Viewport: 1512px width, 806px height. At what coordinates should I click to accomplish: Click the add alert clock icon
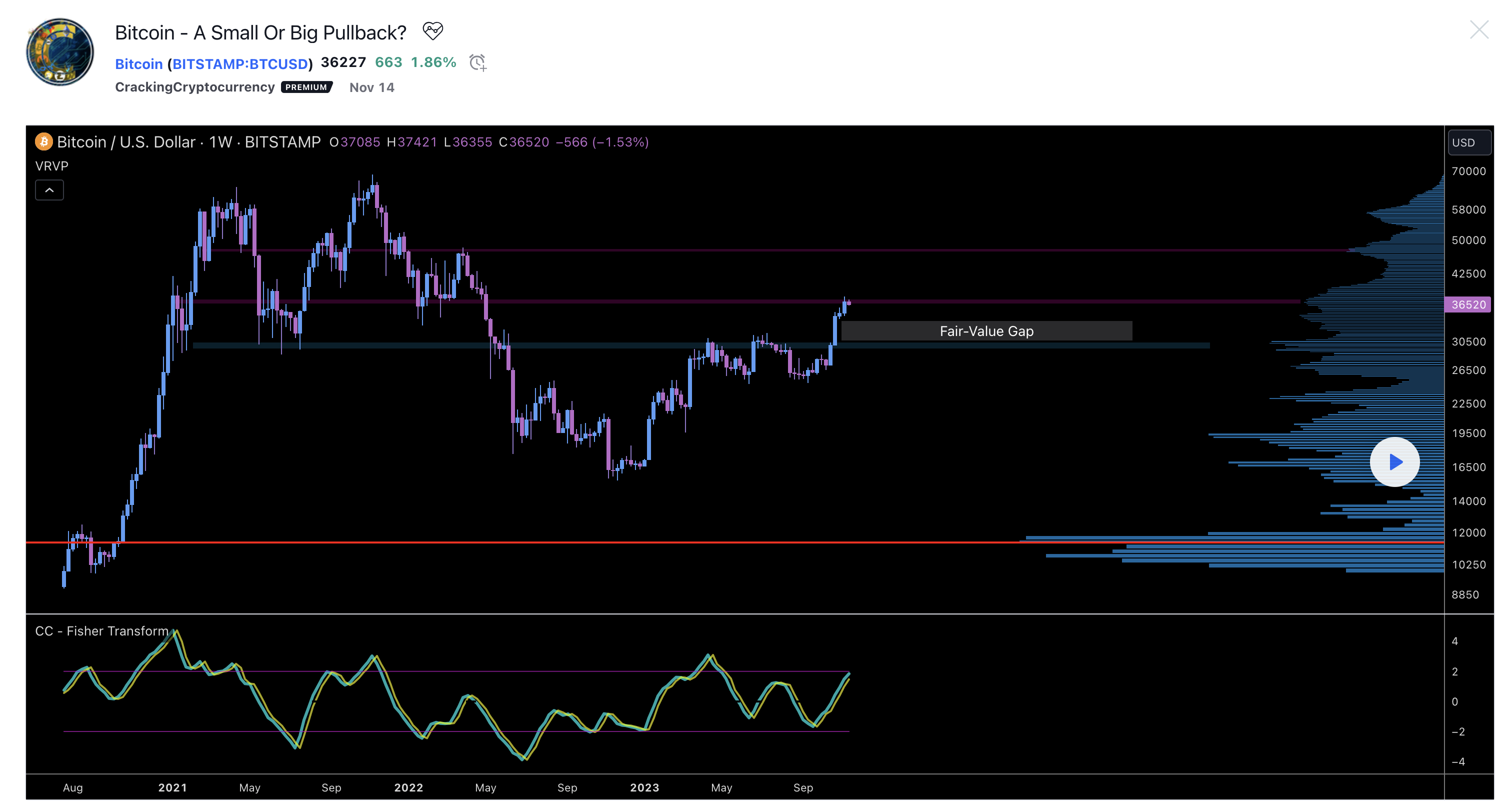[478, 62]
